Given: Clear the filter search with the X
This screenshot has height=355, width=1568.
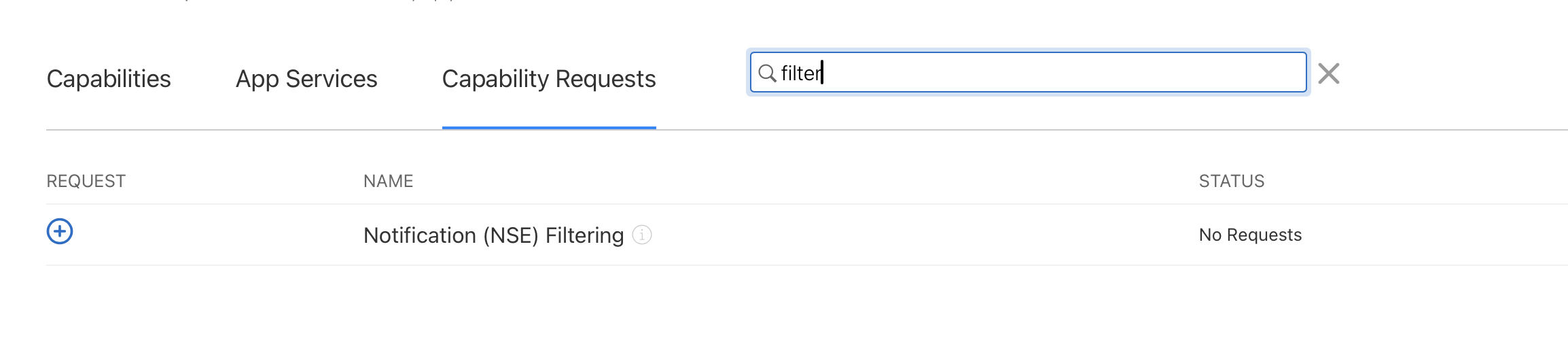Looking at the screenshot, I should 1328,73.
